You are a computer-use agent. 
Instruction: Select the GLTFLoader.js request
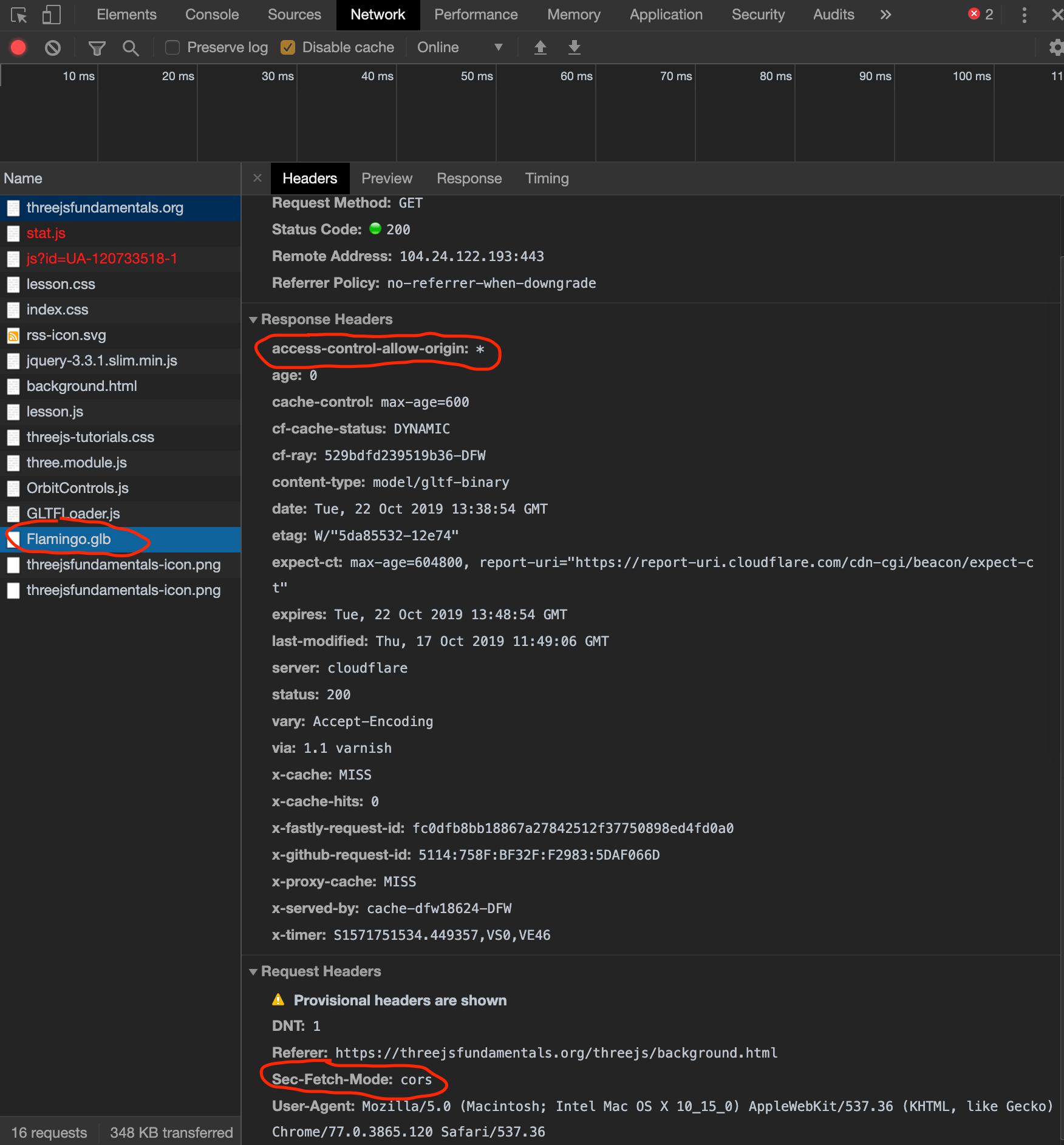coord(73,513)
